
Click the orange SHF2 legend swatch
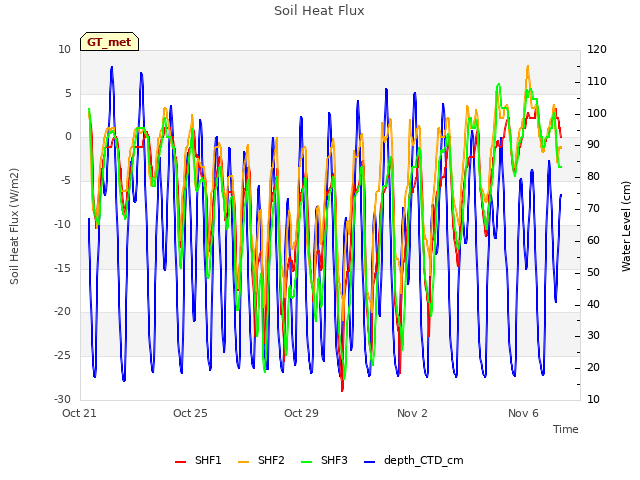(243, 462)
